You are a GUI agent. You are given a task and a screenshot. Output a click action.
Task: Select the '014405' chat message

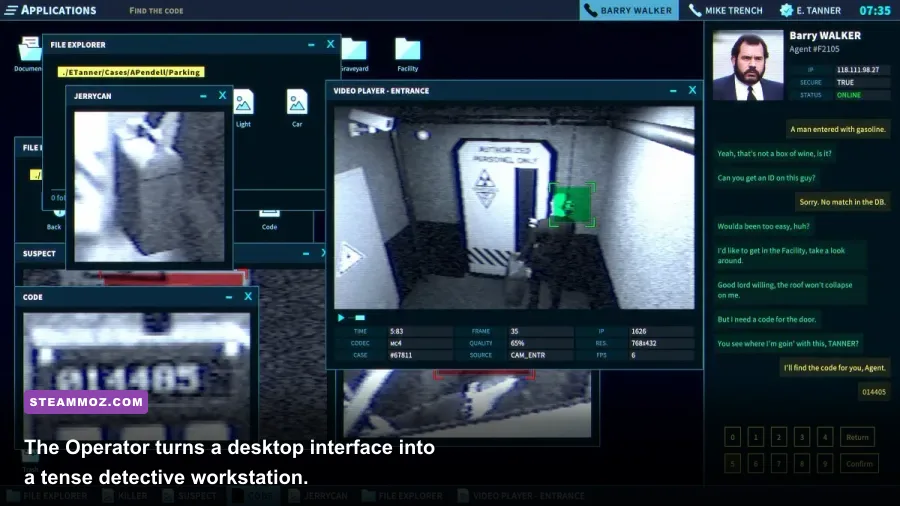pyautogui.click(x=874, y=392)
